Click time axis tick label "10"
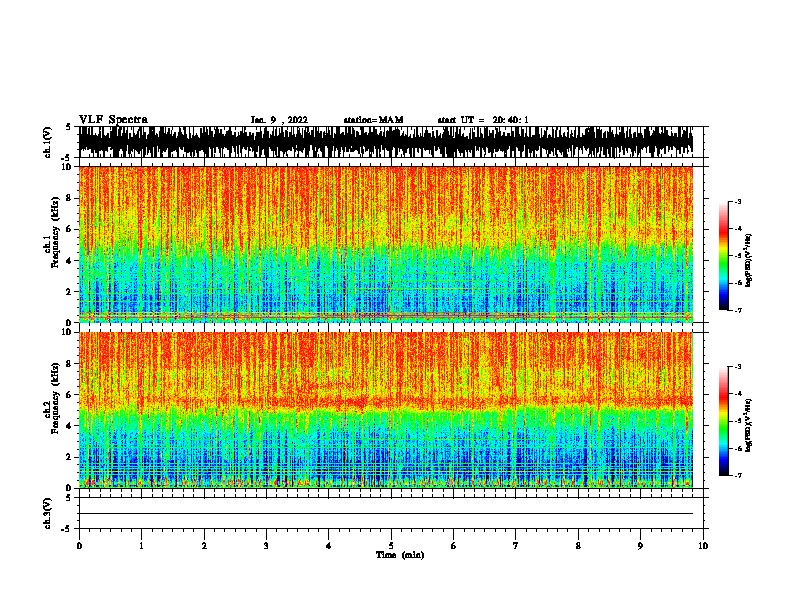The image size is (792, 612). coord(703,546)
